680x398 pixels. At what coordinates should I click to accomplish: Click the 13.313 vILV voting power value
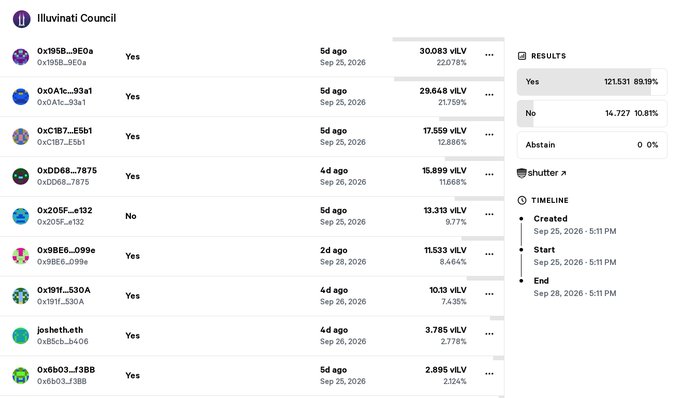[445, 211]
